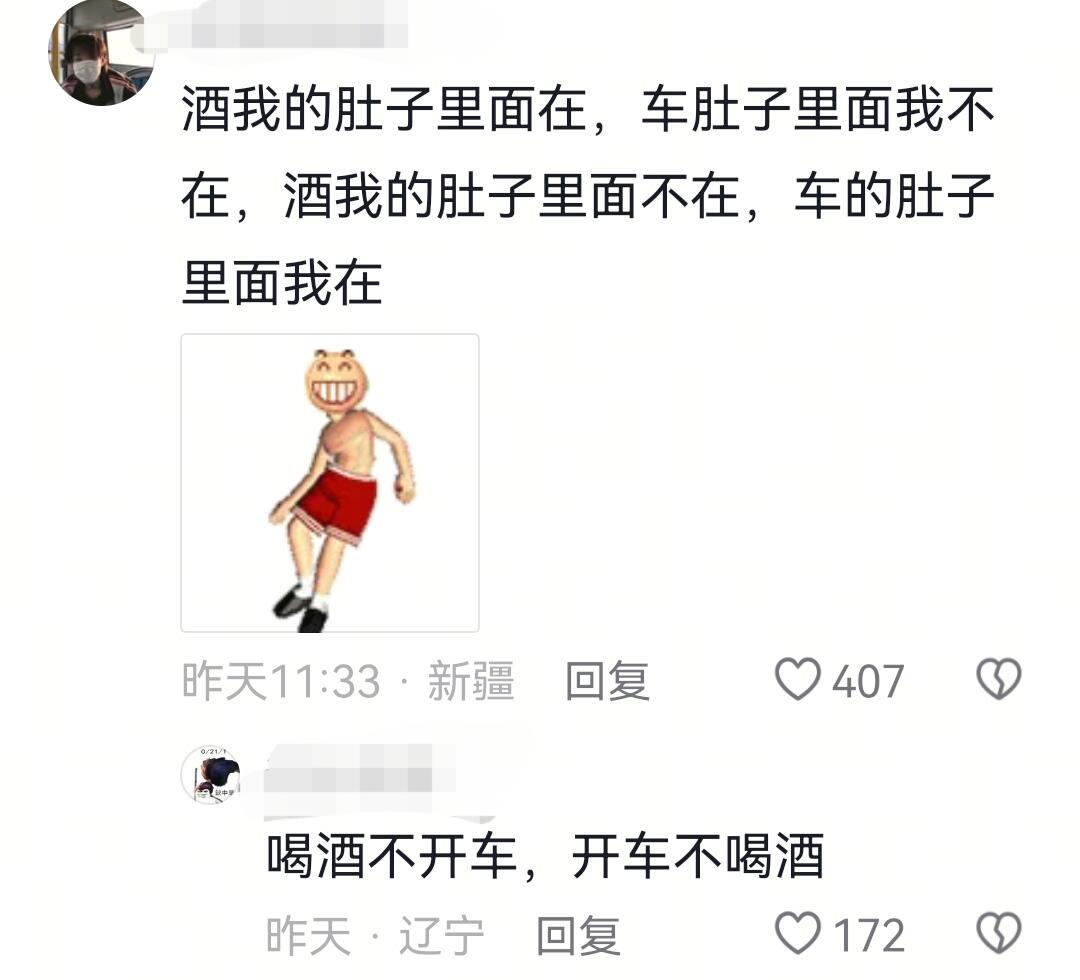
Task: Open the masked commenter's profile avatar
Action: click(101, 53)
